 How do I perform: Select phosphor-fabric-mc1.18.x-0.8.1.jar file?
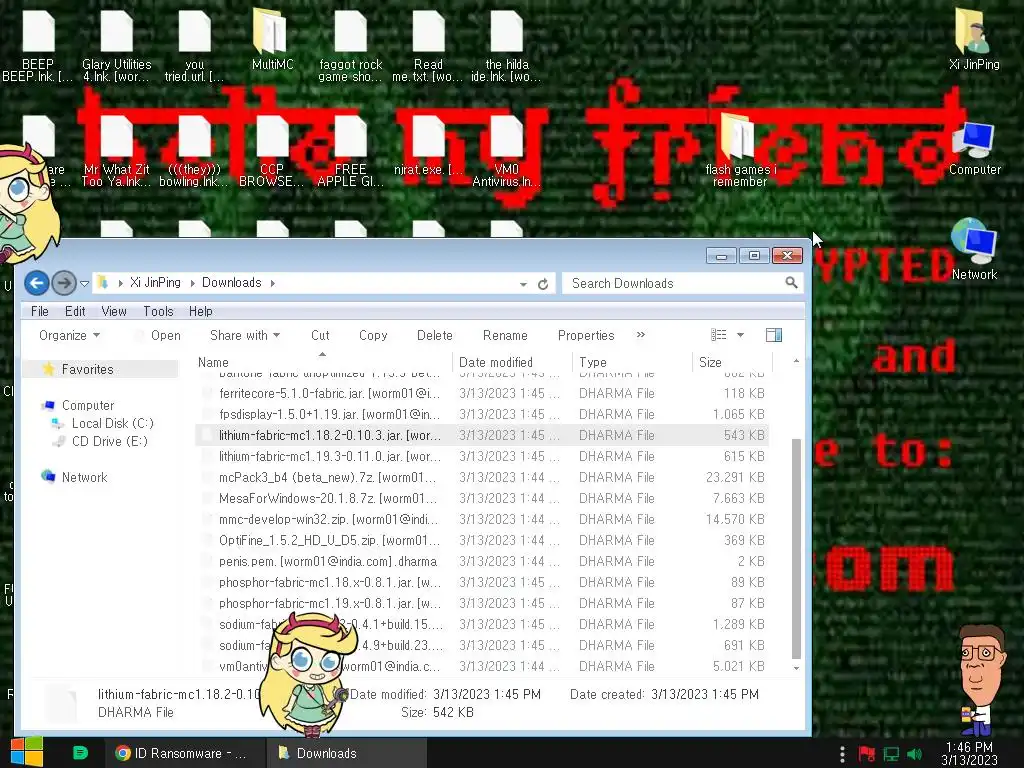[482, 582]
